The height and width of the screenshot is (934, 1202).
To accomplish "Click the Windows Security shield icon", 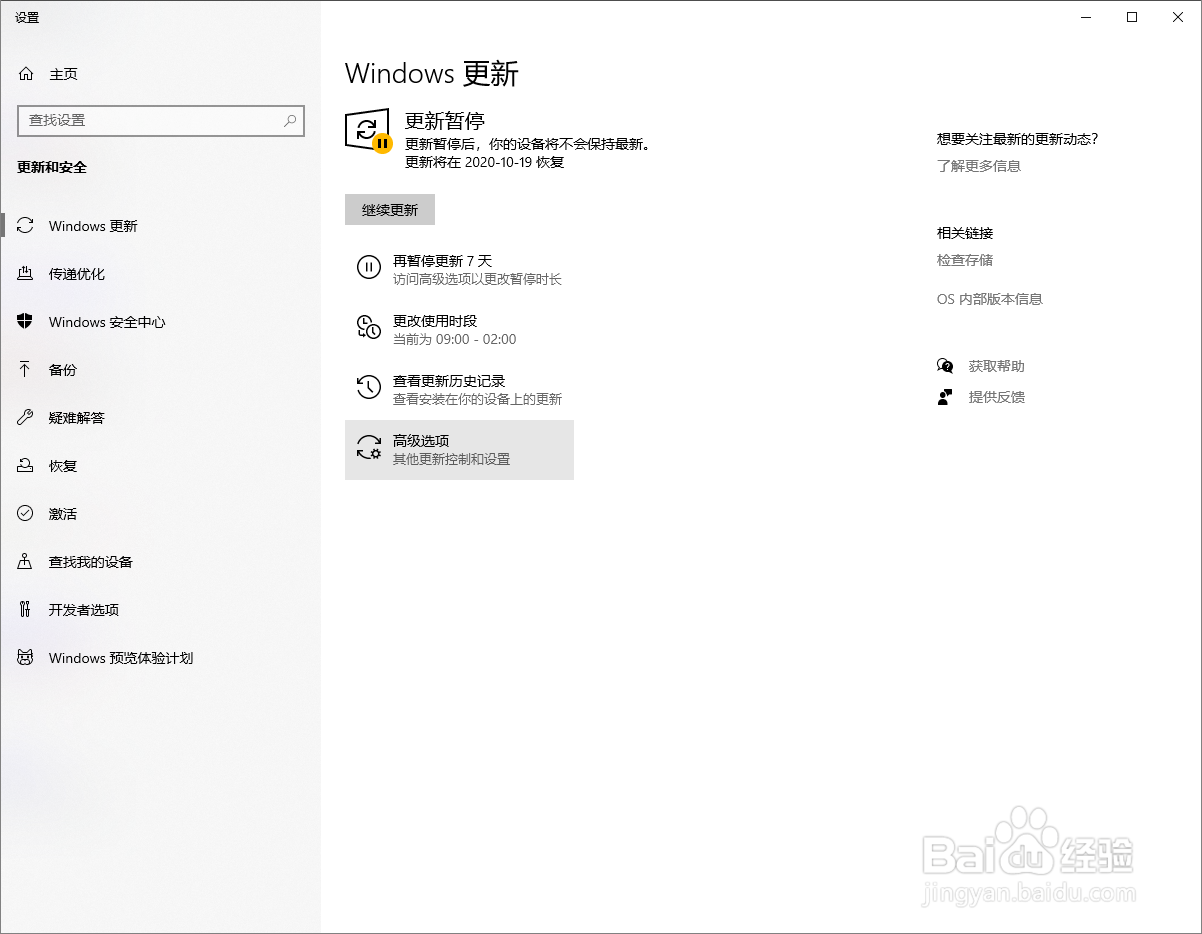I will pos(26,322).
